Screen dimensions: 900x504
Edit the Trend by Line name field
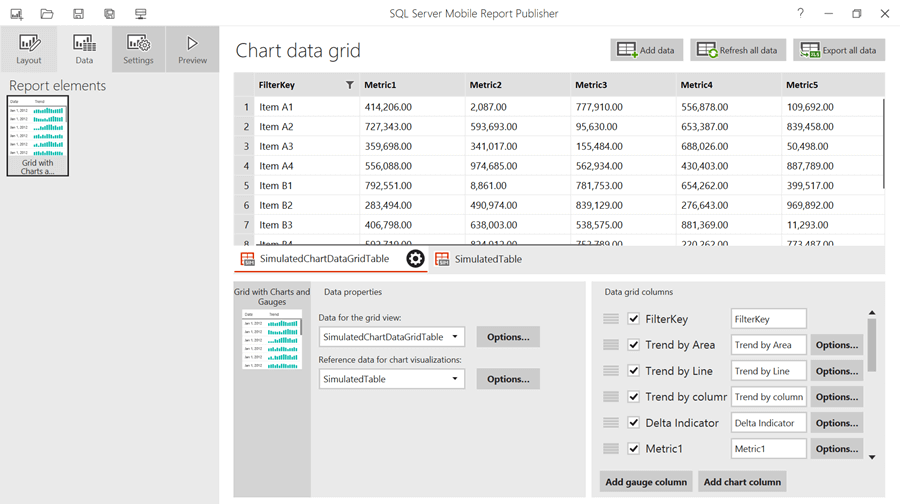click(769, 371)
